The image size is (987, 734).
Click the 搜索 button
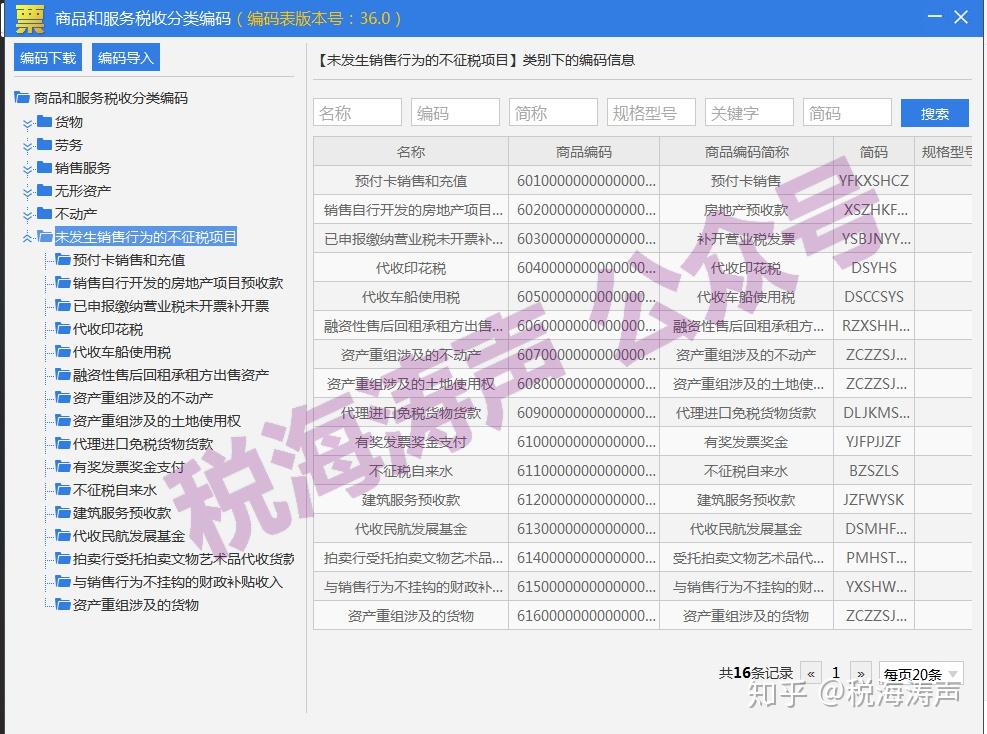935,113
